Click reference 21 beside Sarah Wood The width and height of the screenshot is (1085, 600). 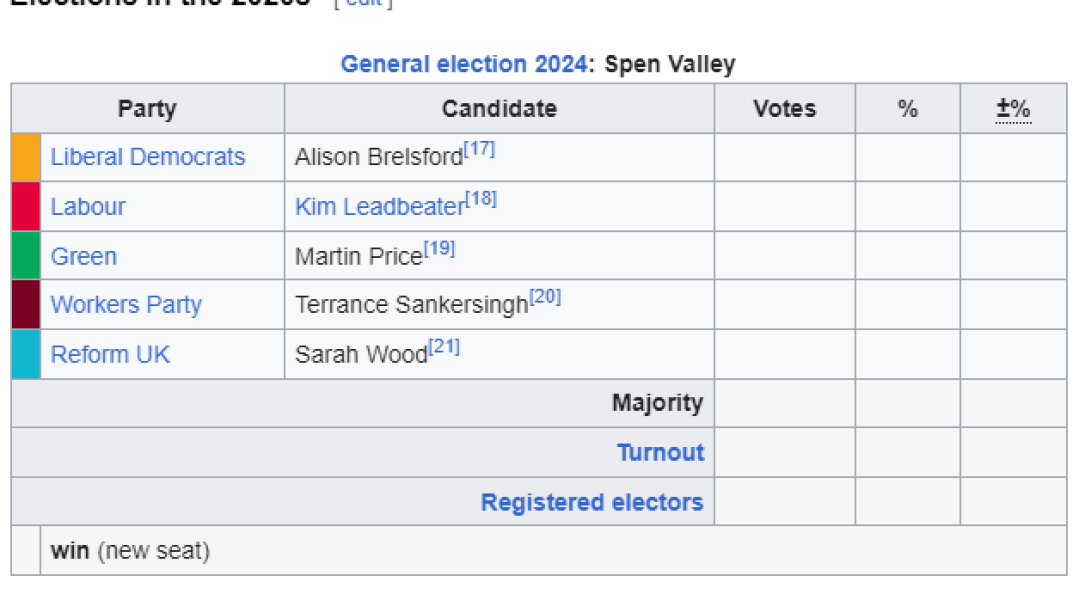(x=444, y=347)
